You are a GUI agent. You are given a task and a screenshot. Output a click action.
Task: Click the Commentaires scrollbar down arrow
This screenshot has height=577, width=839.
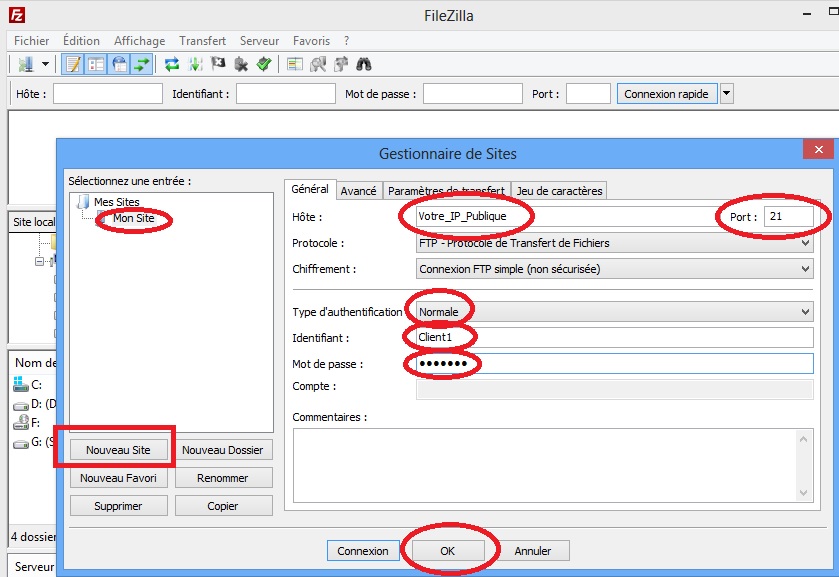tap(803, 492)
